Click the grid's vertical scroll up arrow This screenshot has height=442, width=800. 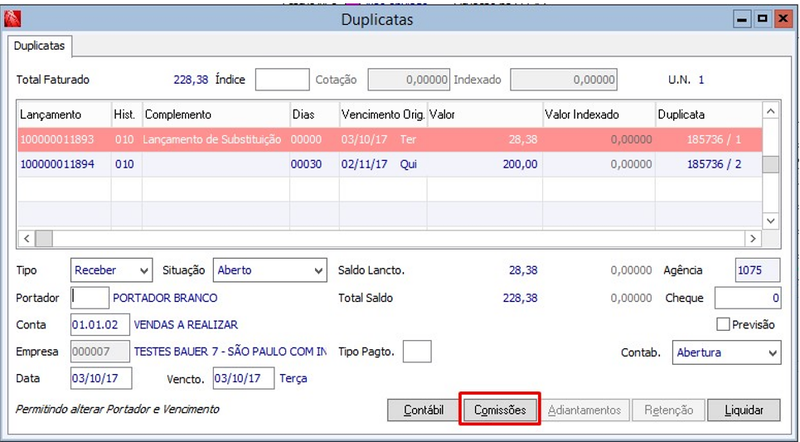(770, 111)
